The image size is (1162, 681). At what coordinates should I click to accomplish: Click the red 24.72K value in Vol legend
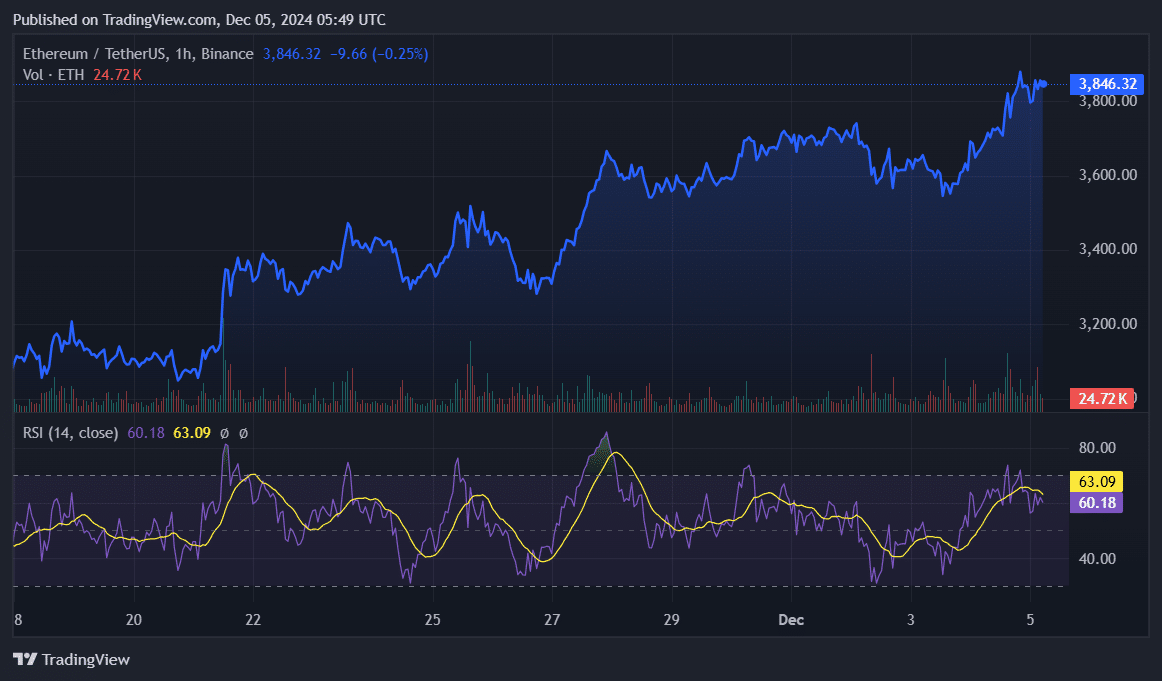point(116,74)
